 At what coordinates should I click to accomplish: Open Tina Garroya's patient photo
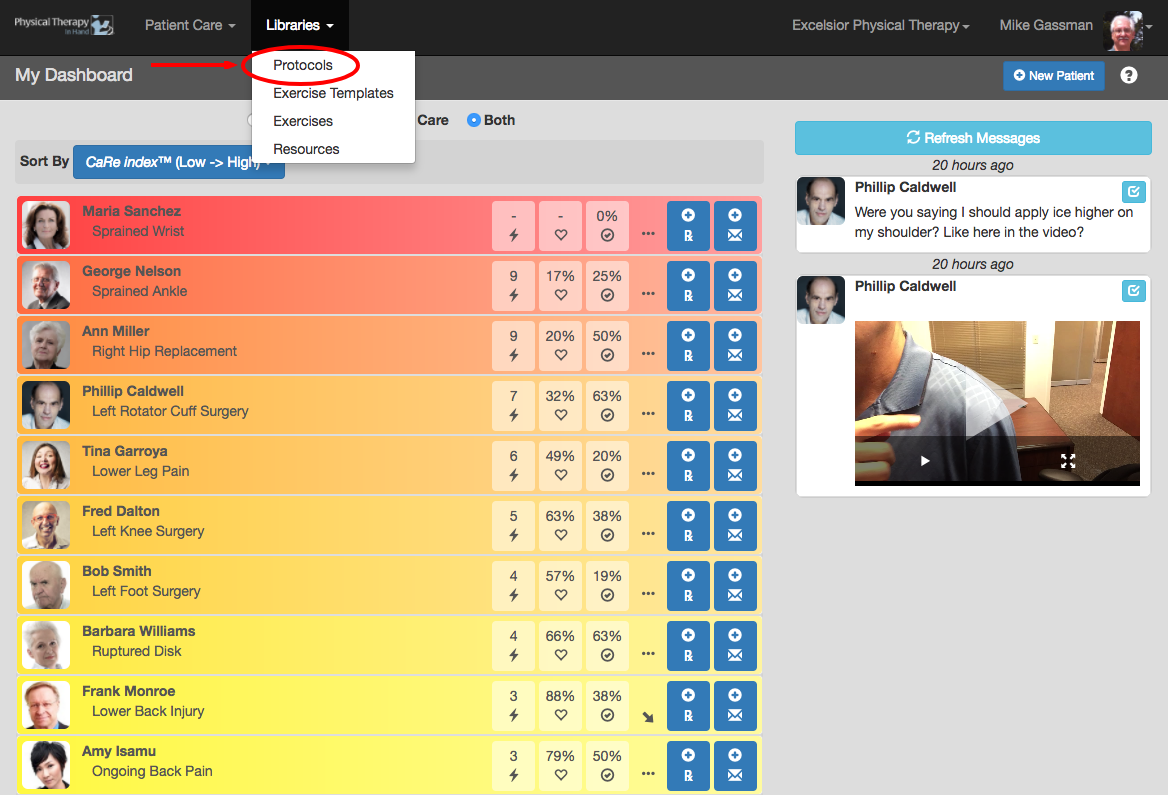(x=46, y=465)
